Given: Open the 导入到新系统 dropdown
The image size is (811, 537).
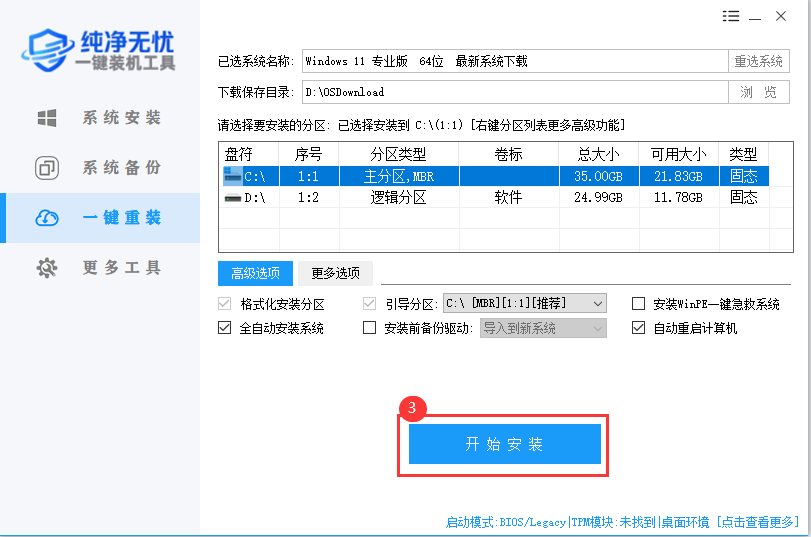Looking at the screenshot, I should click(598, 328).
